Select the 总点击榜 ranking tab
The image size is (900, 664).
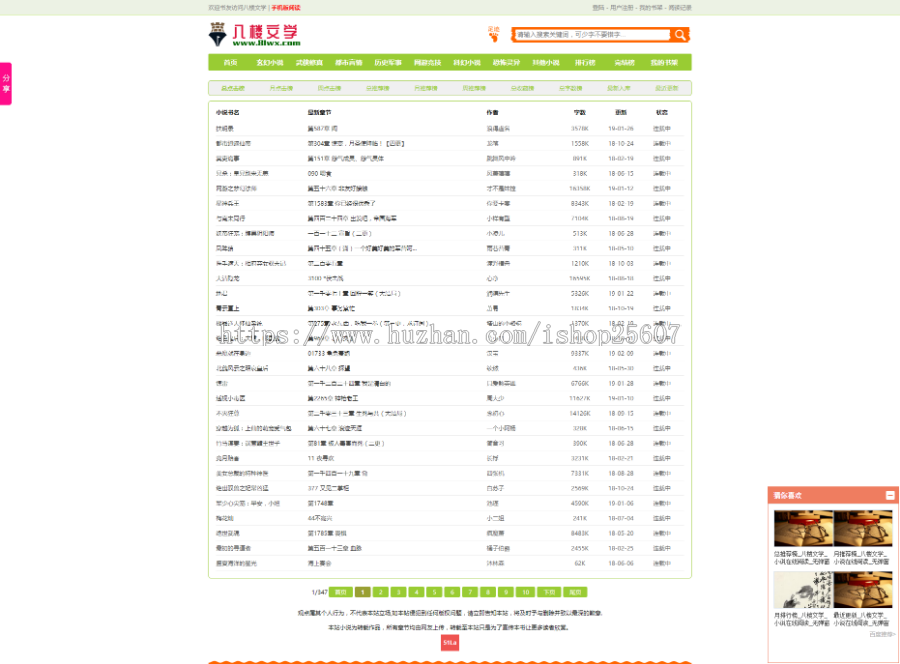(233, 88)
